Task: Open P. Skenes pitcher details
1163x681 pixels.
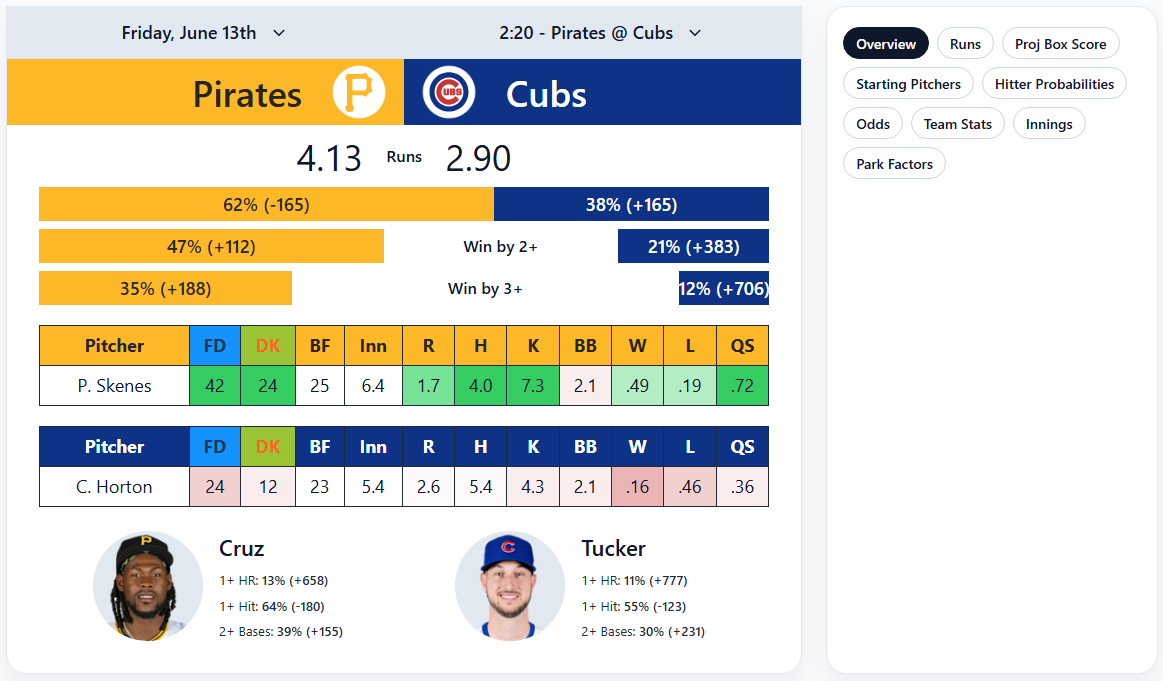Action: [x=113, y=384]
